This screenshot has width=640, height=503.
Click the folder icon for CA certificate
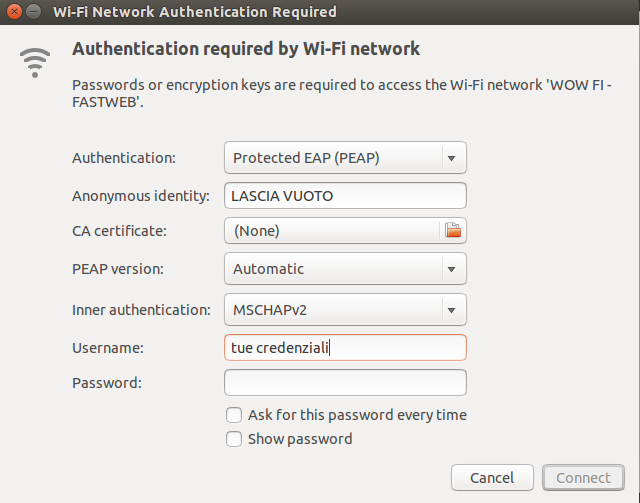click(453, 231)
